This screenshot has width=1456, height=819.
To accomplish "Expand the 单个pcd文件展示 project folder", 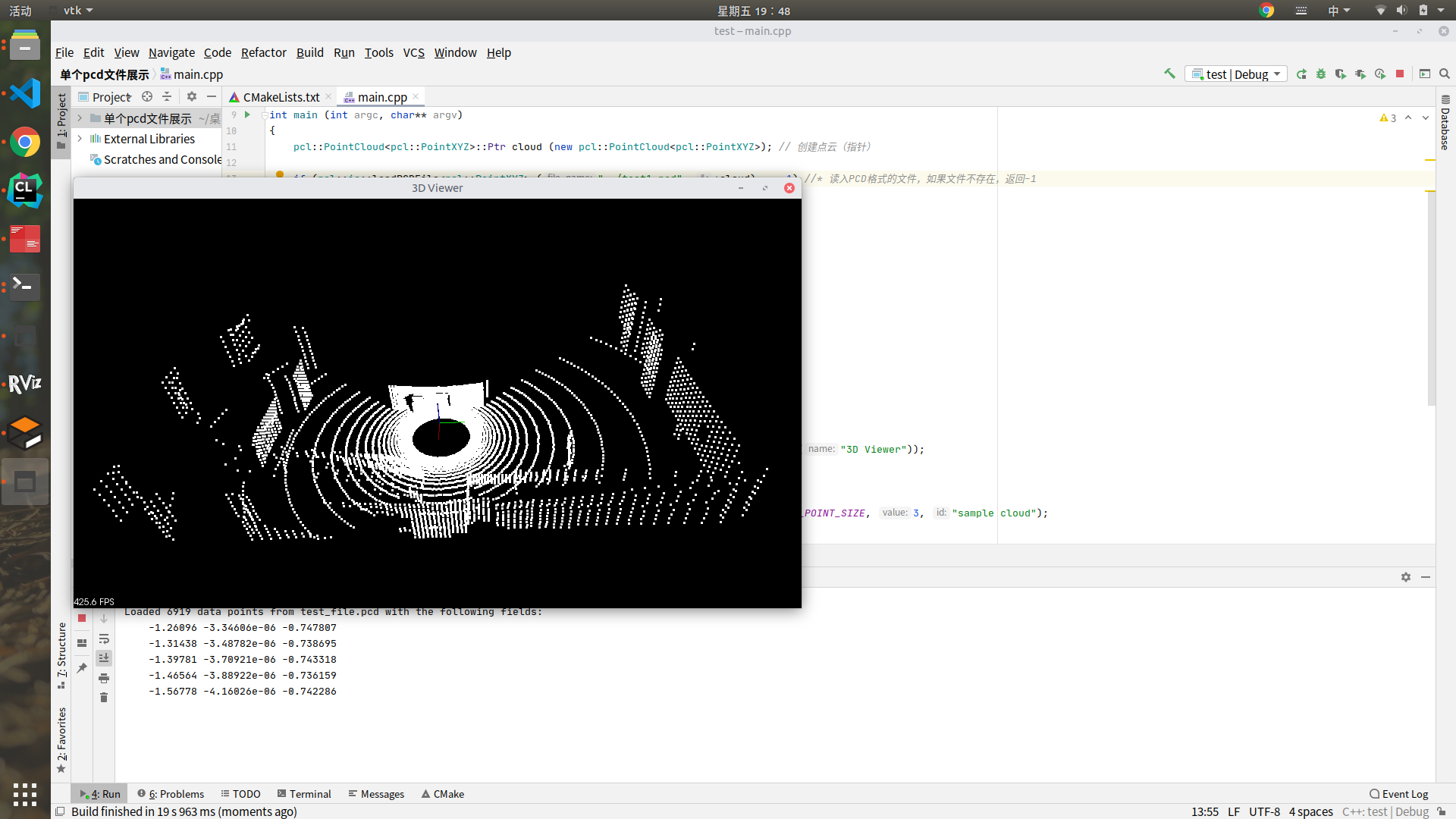I will click(x=80, y=118).
